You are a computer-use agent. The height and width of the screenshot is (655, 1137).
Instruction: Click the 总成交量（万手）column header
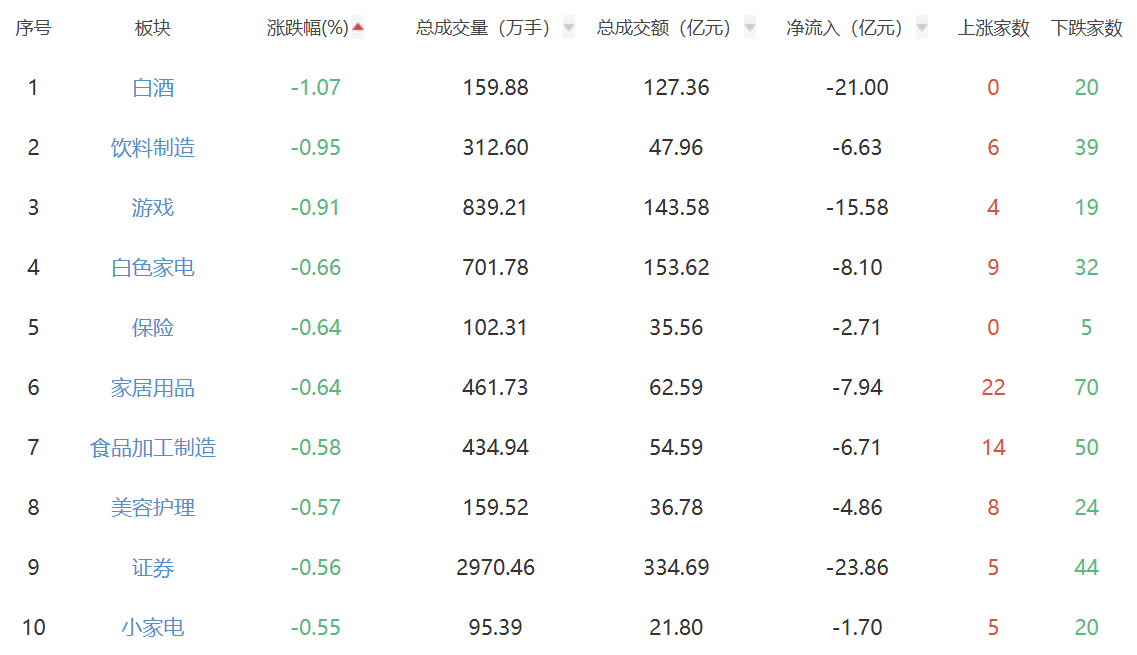pyautogui.click(x=483, y=28)
